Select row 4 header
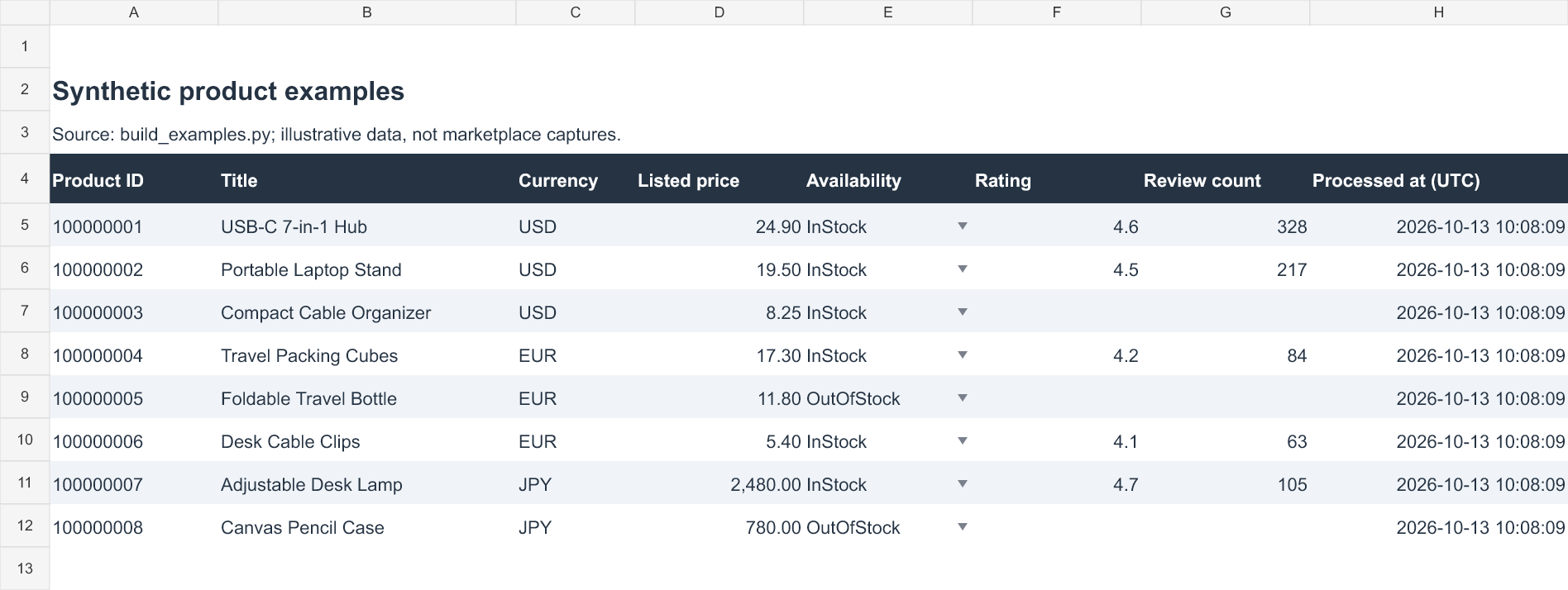The width and height of the screenshot is (1568, 590). coord(25,178)
